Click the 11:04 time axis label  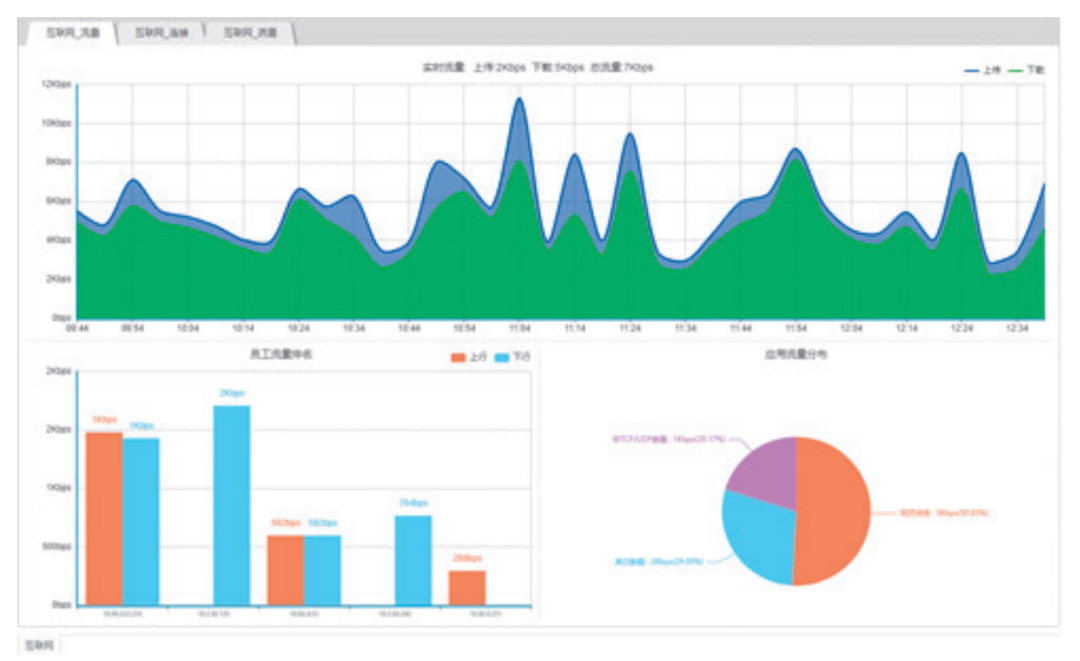pos(519,328)
